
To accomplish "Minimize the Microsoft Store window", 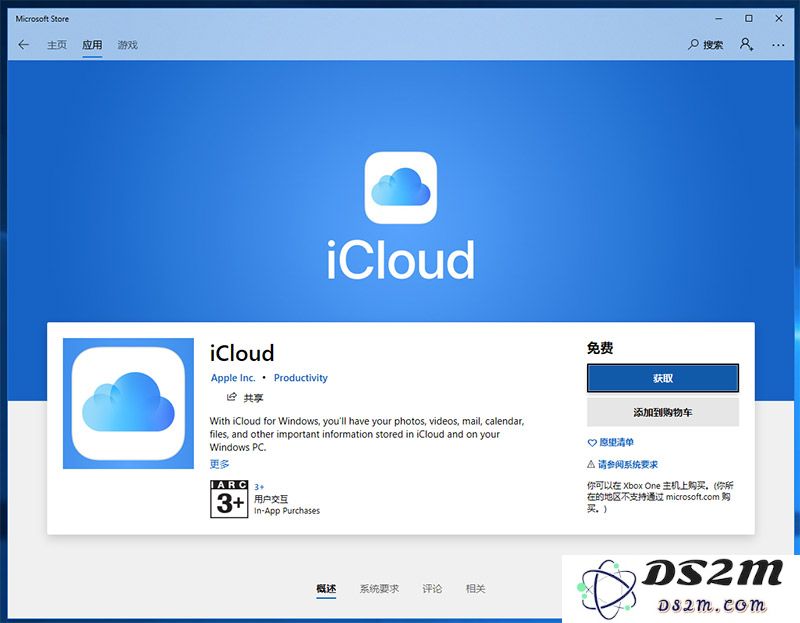I will (719, 18).
